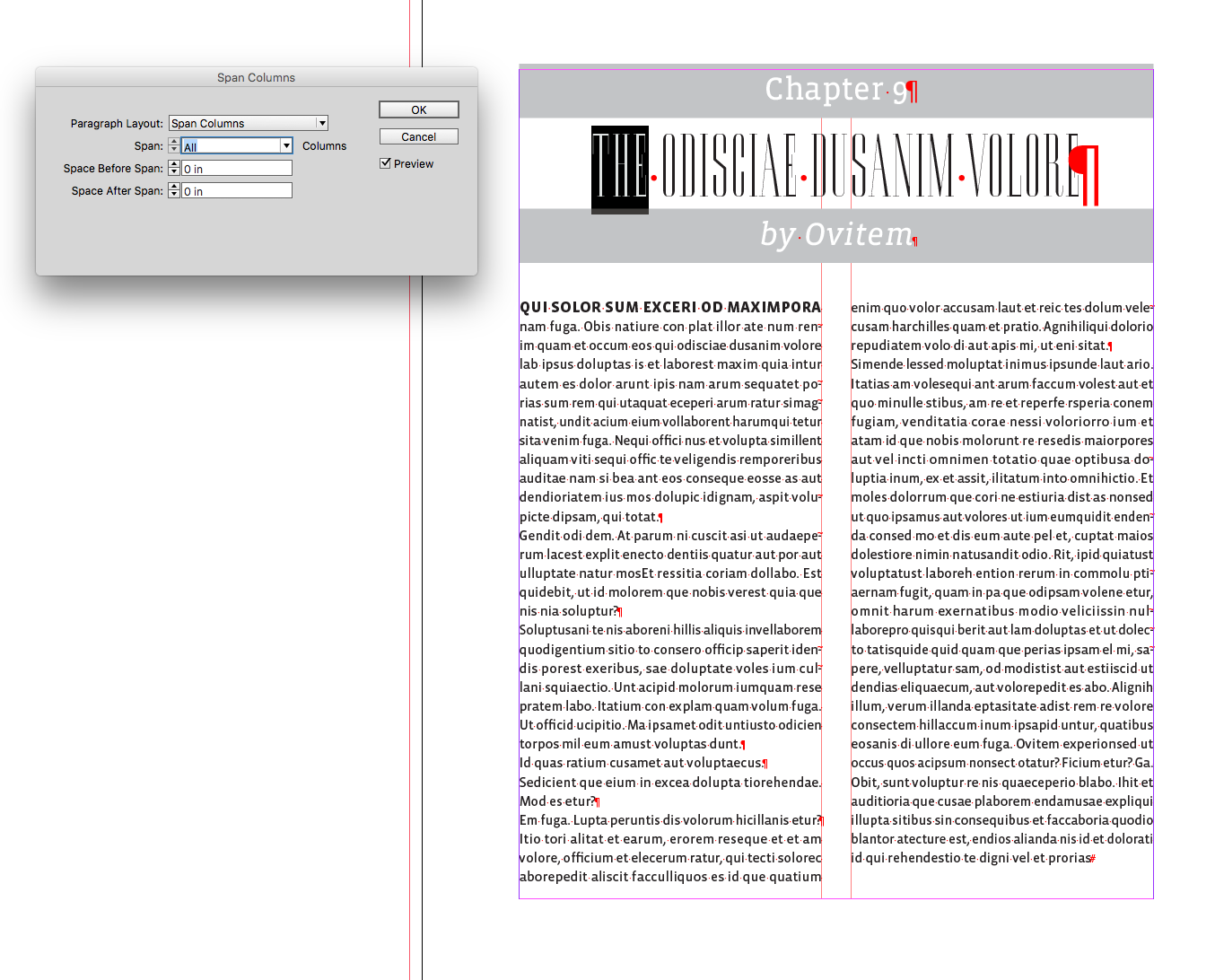Click the last line 'id qui rehendestio te digni'
The width and height of the screenshot is (1215, 980).
click(x=971, y=858)
